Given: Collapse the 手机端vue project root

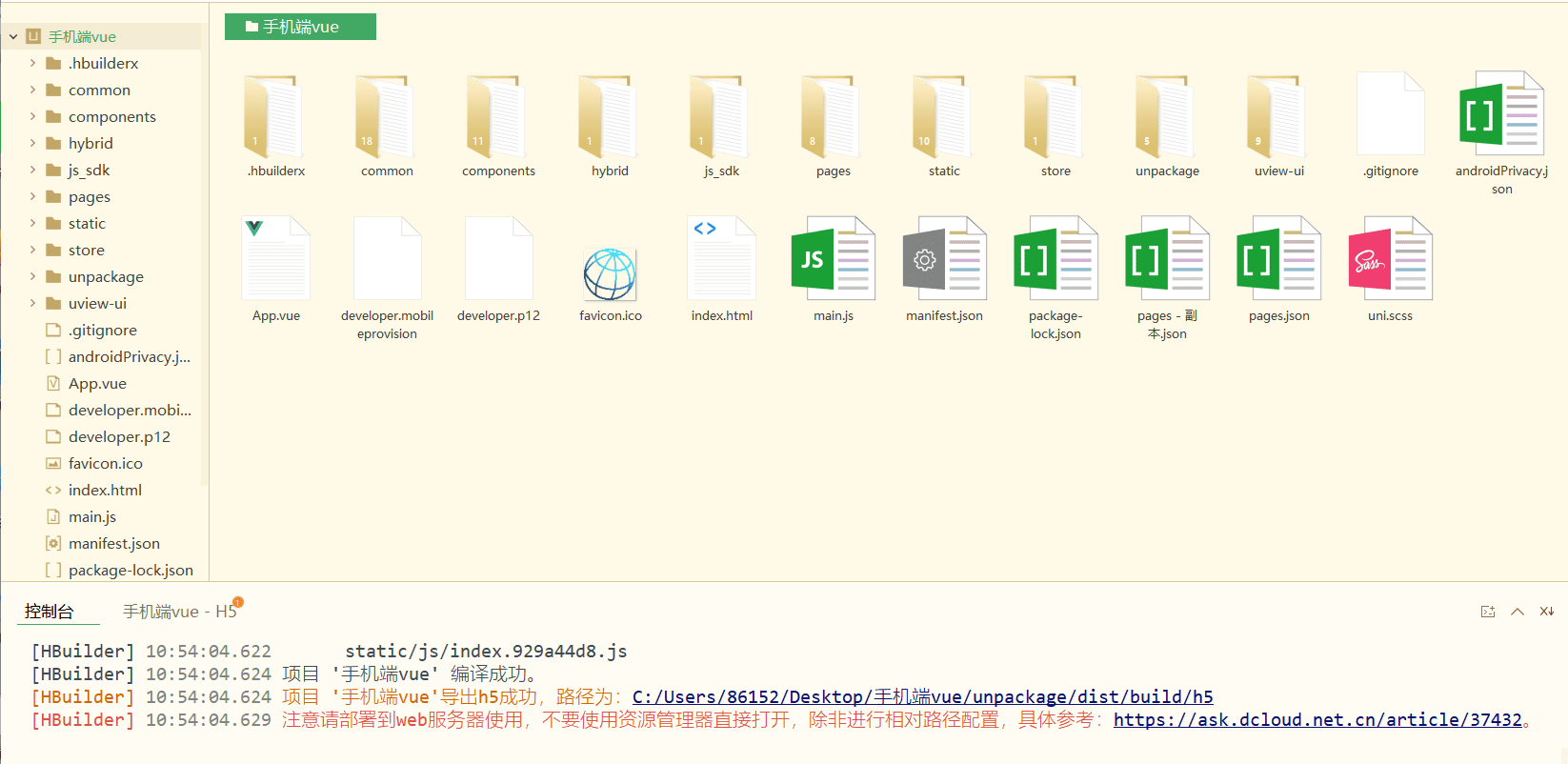Looking at the screenshot, I should [x=13, y=37].
